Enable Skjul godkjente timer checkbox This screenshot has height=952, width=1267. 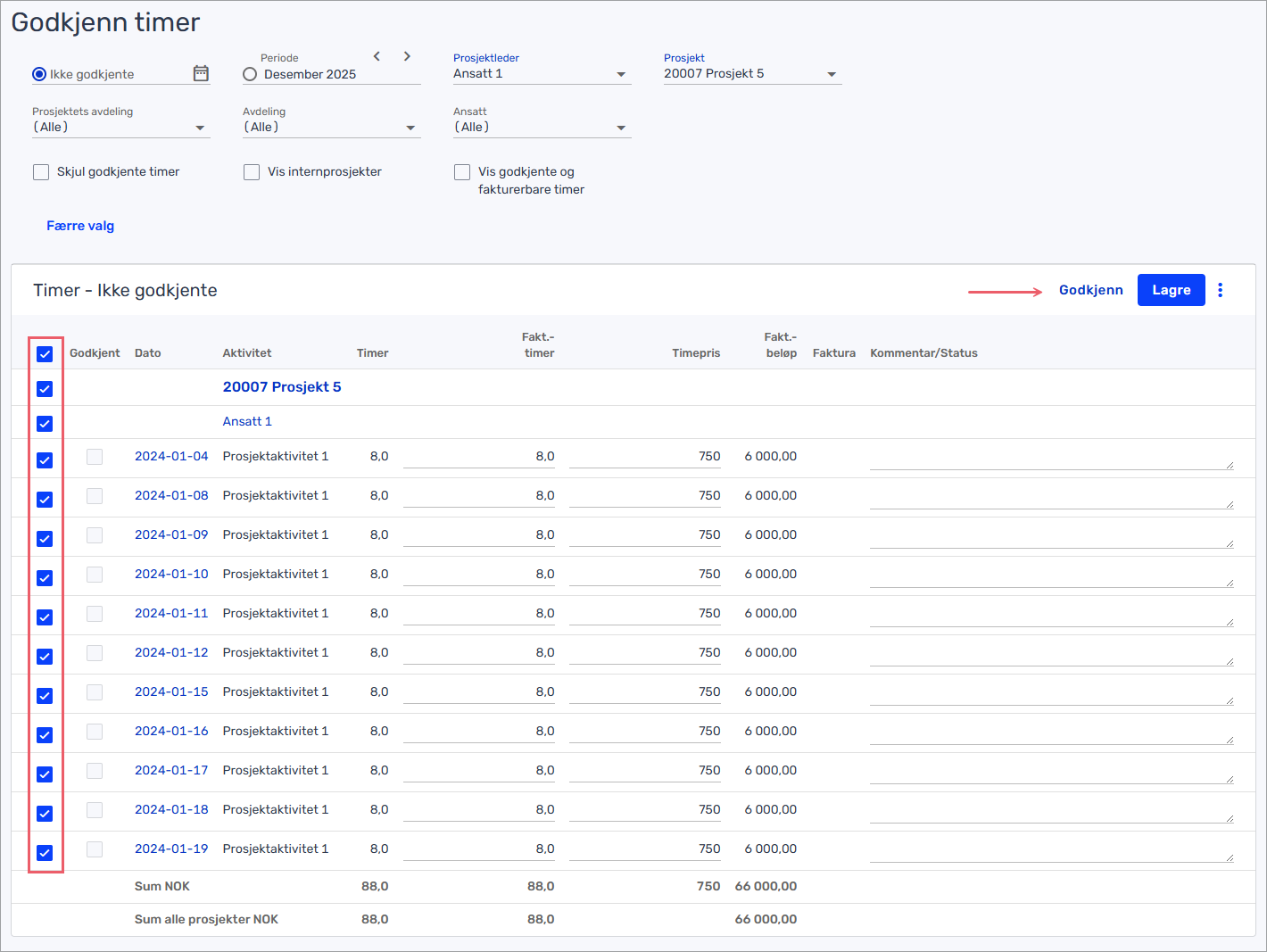tap(41, 172)
